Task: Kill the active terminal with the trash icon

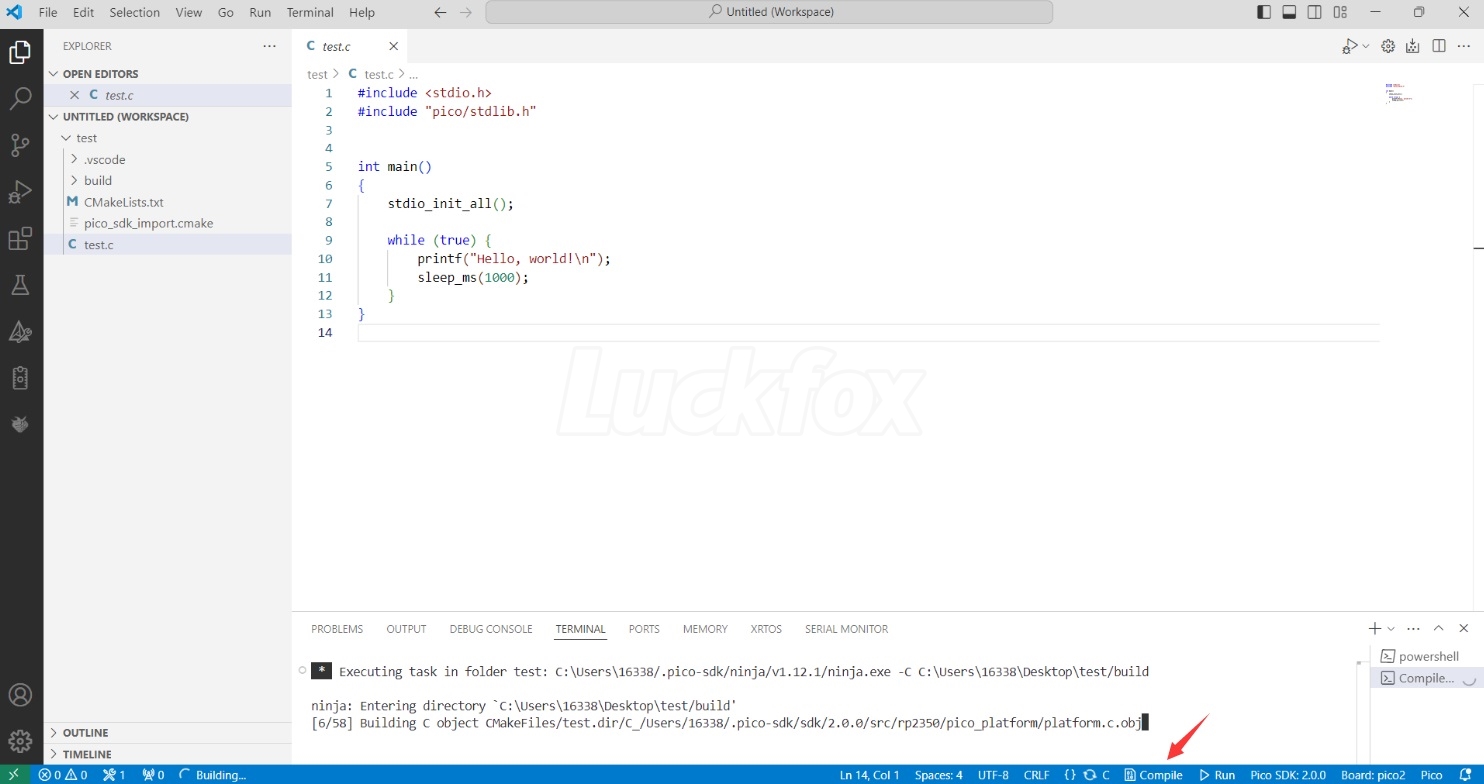Action: tap(1463, 628)
